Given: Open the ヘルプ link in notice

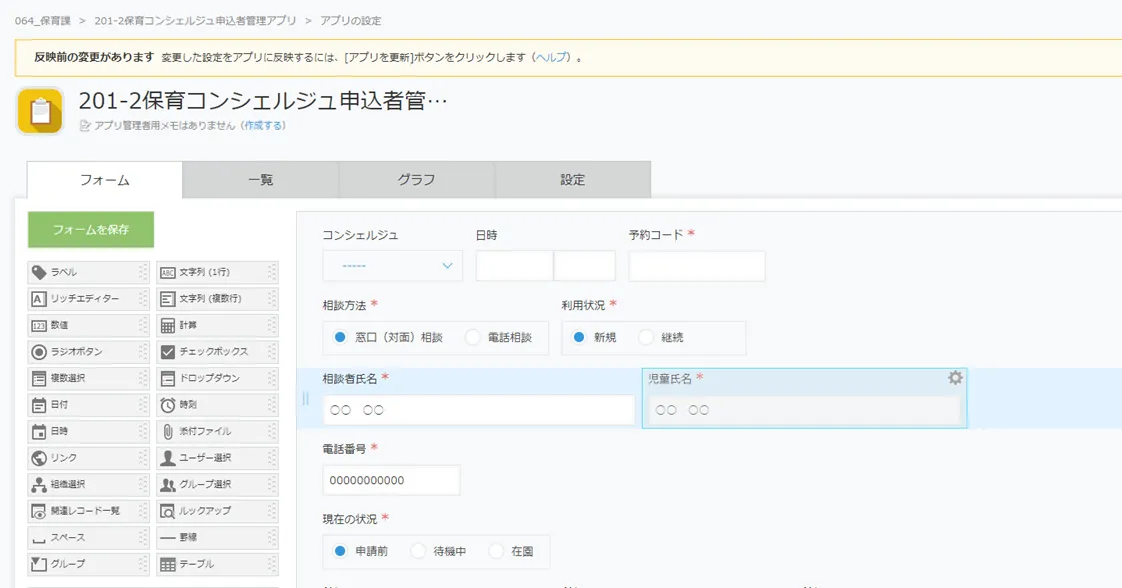Looking at the screenshot, I should (552, 57).
